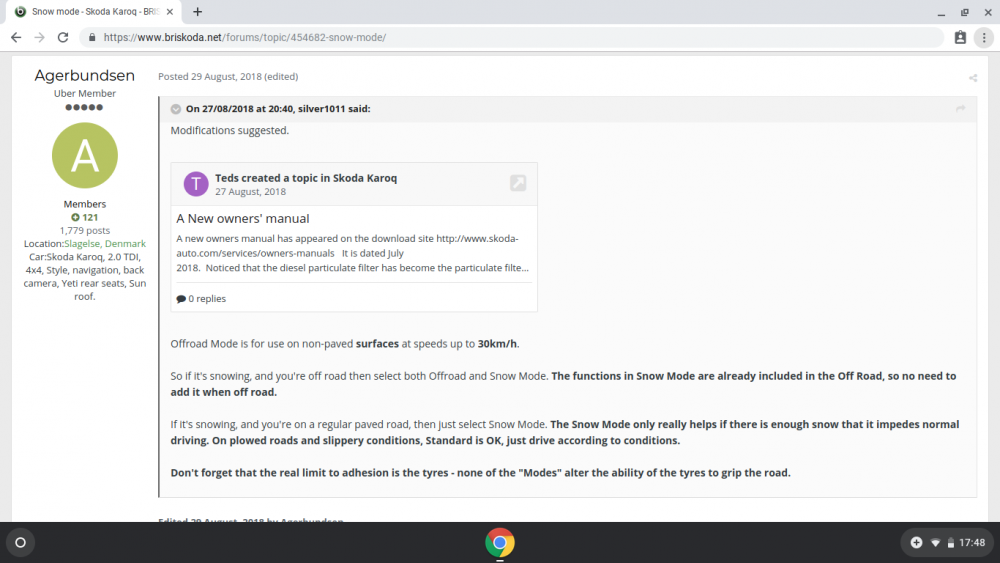Open the clock showing 17:48
This screenshot has height=563, width=1000.
pos(972,543)
